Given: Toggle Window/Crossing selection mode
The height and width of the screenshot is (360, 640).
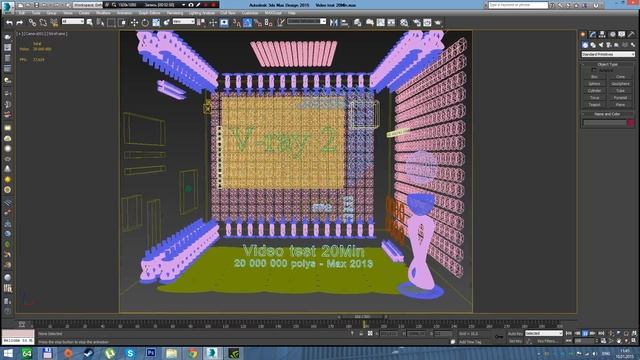Looking at the screenshot, I should tap(122, 23).
